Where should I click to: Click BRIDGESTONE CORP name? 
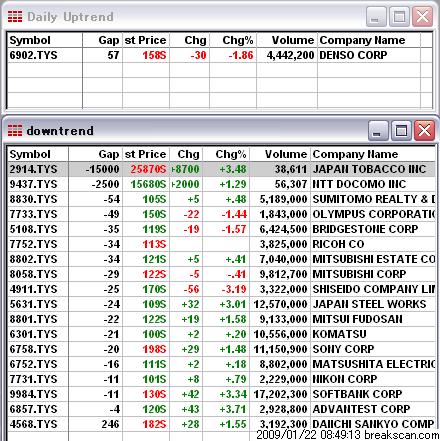pyautogui.click(x=365, y=229)
